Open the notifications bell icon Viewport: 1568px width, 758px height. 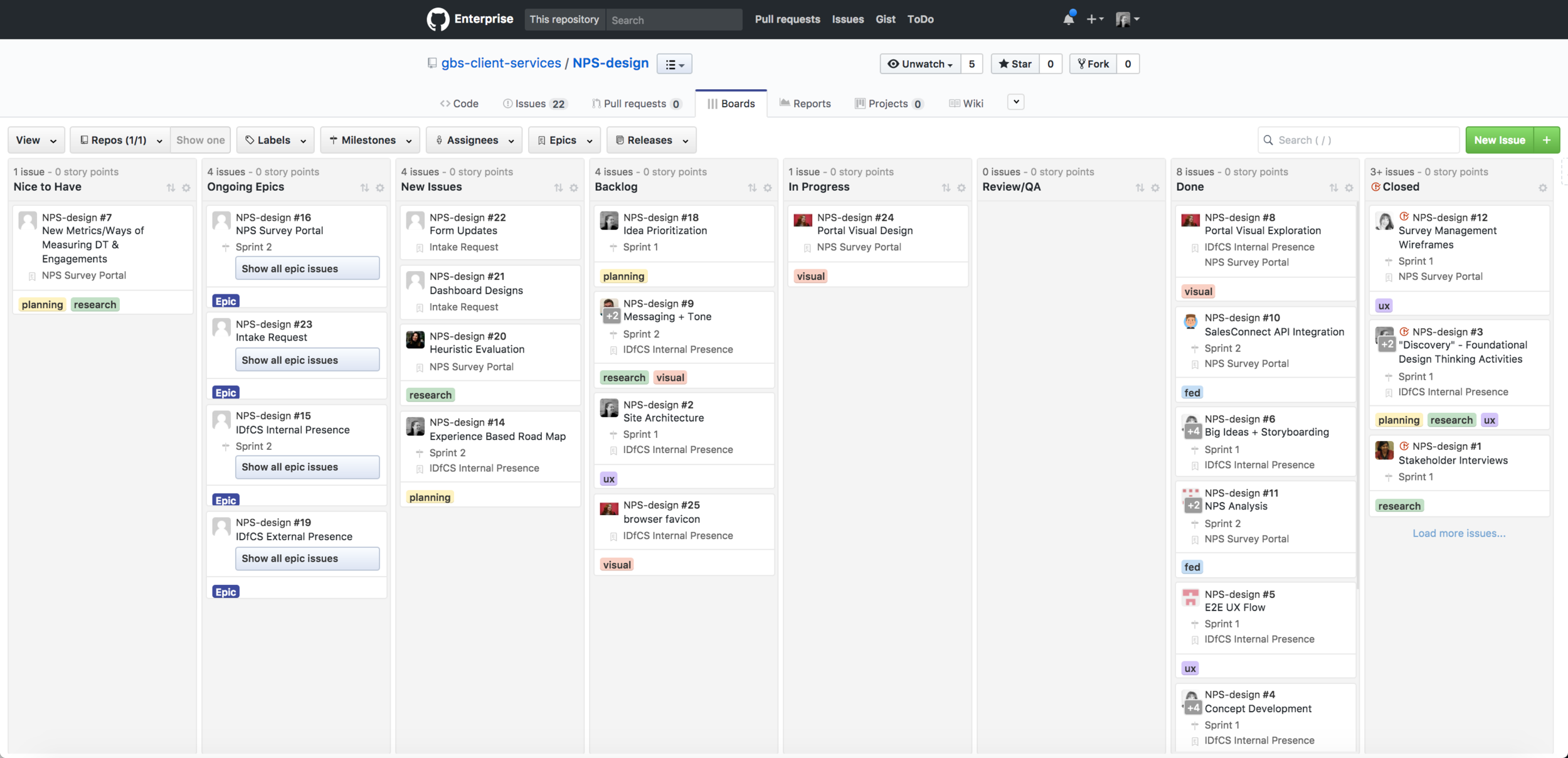[1069, 19]
